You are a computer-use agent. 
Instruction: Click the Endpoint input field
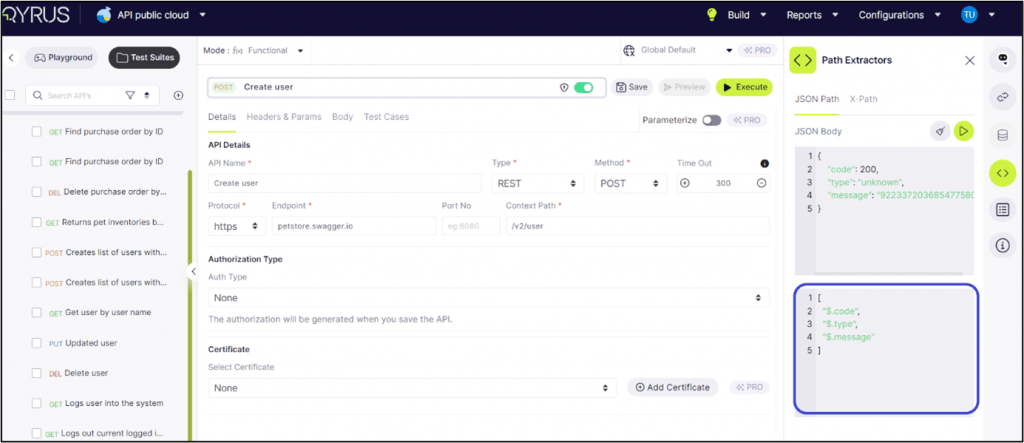tap(353, 226)
